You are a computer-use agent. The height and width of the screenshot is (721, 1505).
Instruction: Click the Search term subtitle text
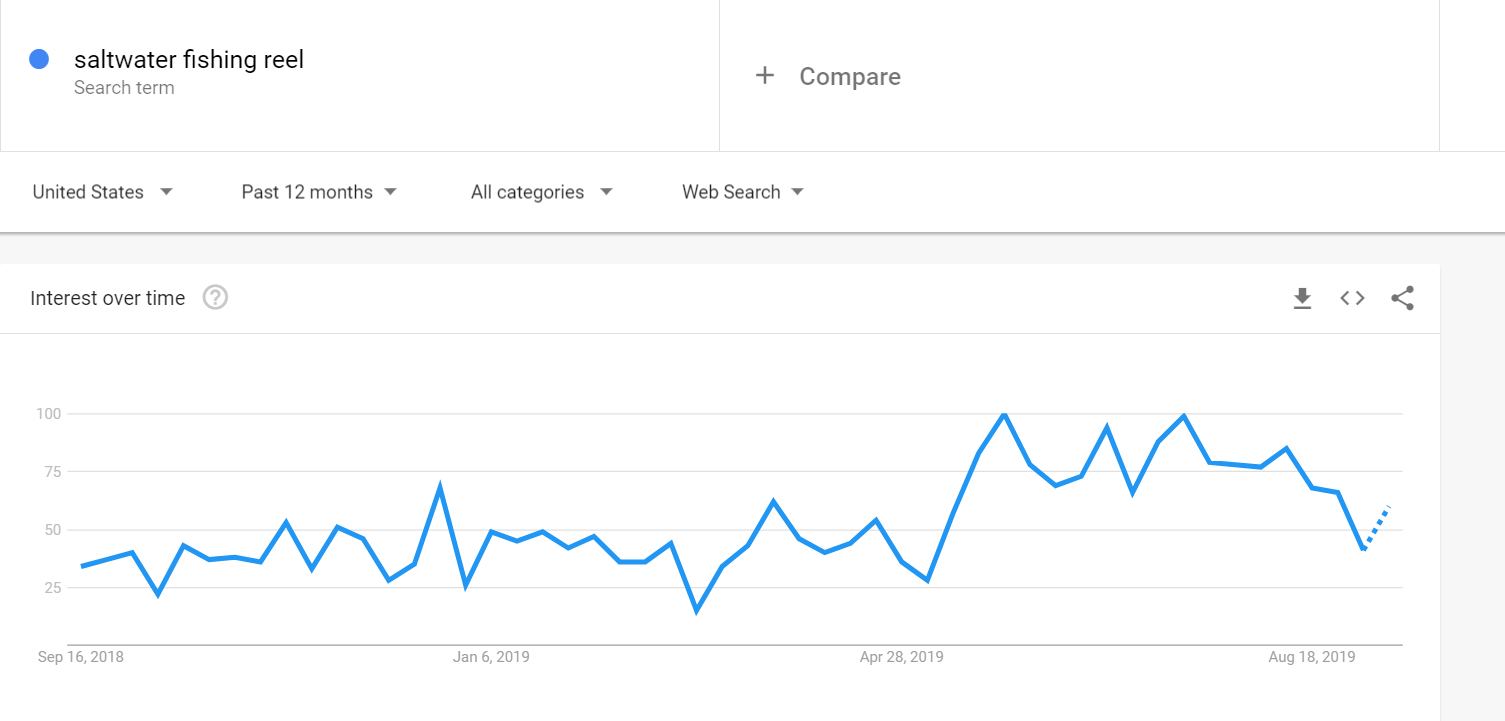[124, 88]
